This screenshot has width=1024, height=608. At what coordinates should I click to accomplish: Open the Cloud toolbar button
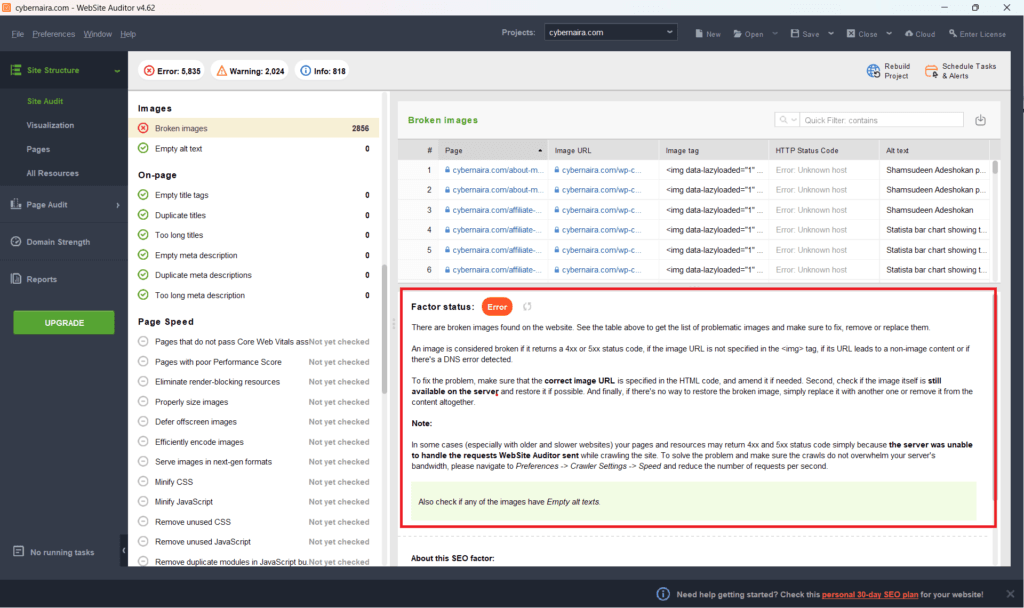tap(920, 34)
